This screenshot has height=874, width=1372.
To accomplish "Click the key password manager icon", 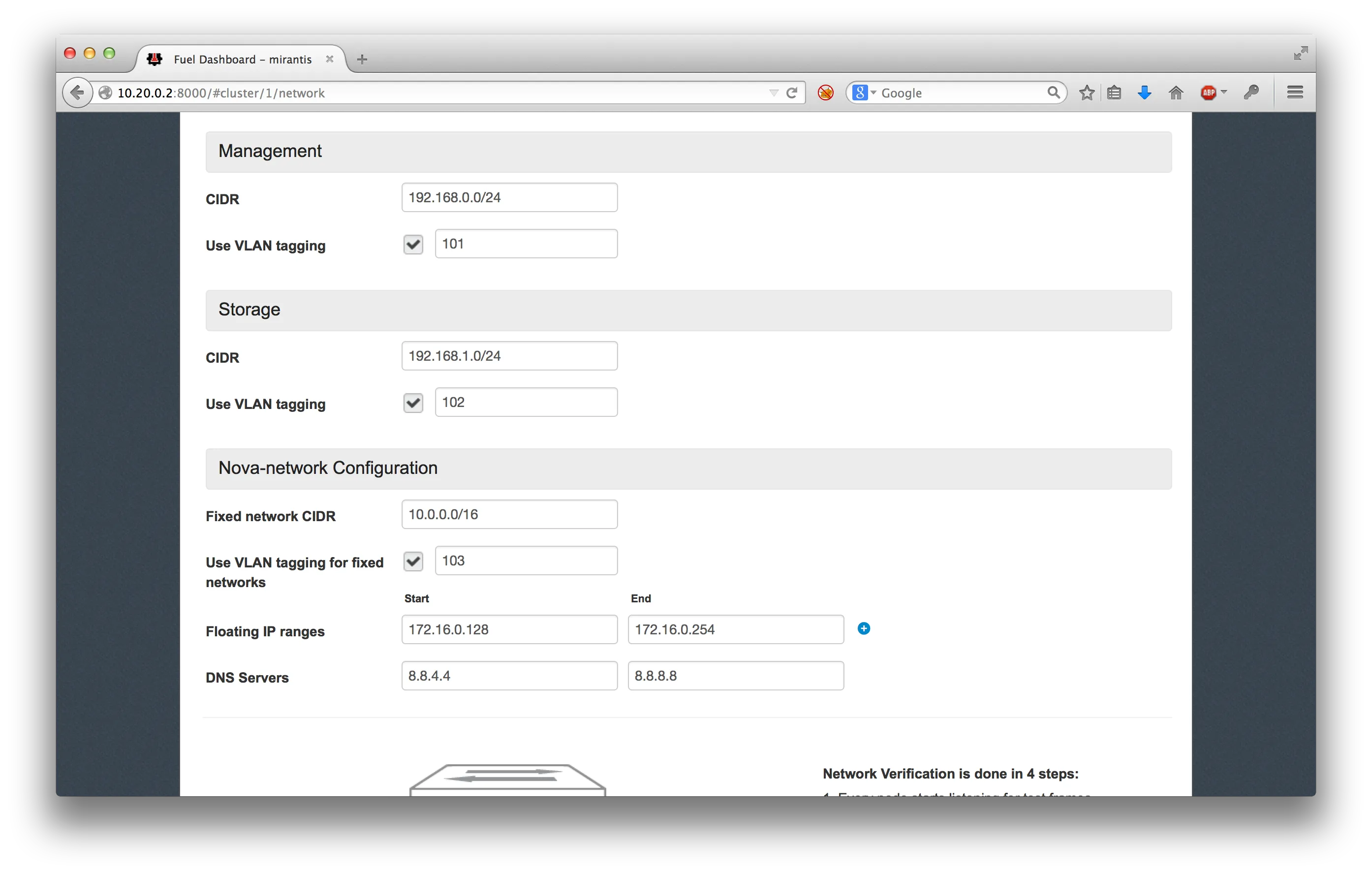I will pos(1251,93).
